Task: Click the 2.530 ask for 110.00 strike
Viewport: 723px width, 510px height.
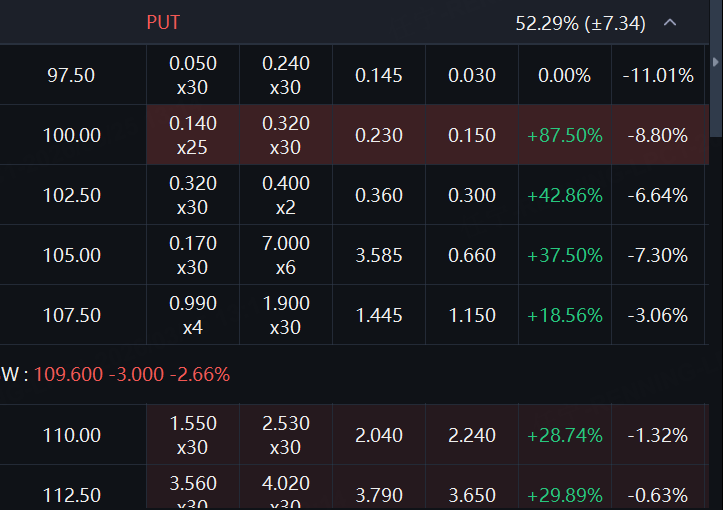Action: (286, 435)
